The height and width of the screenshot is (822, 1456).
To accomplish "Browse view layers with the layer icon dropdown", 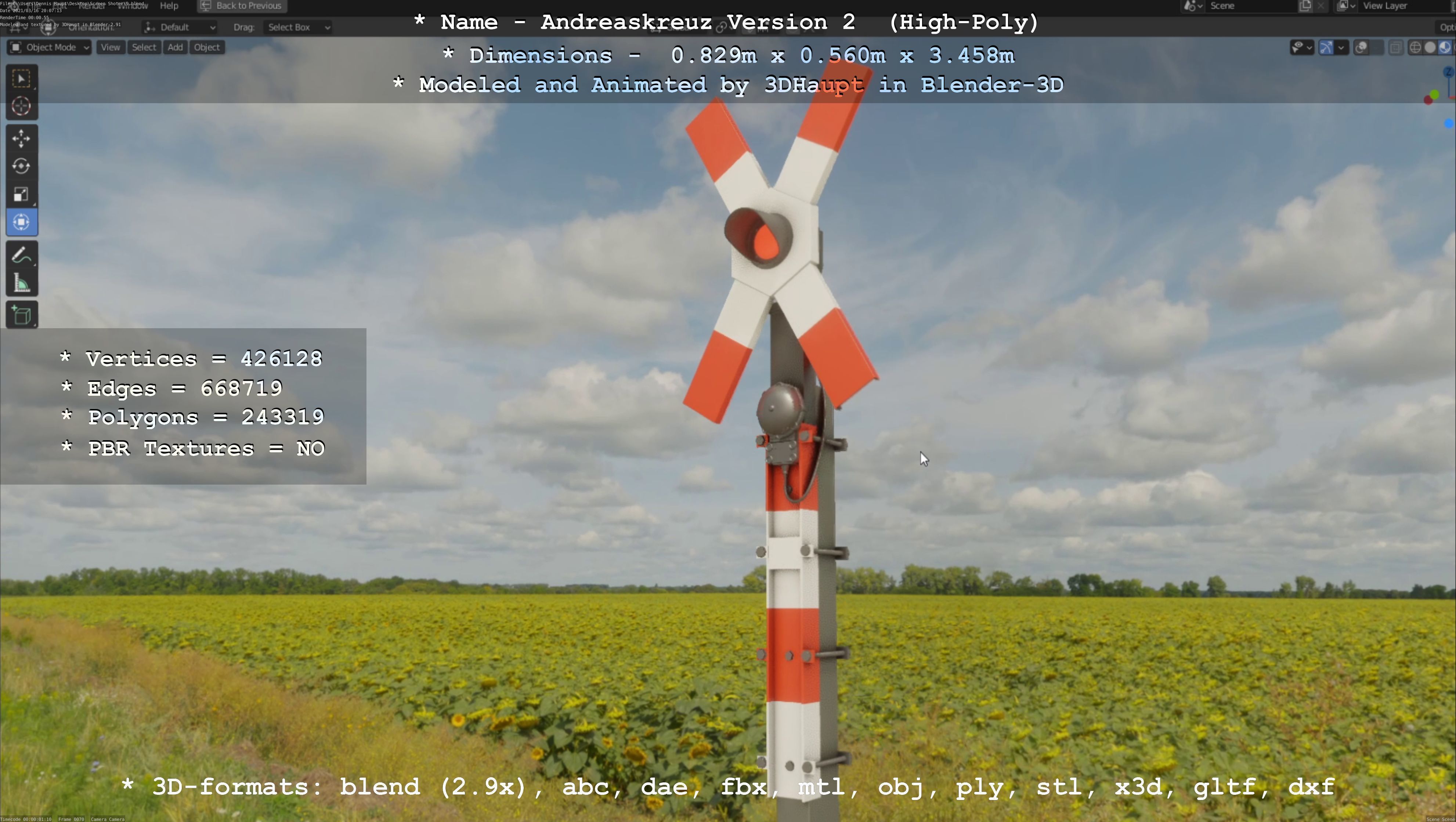I will (1346, 6).
